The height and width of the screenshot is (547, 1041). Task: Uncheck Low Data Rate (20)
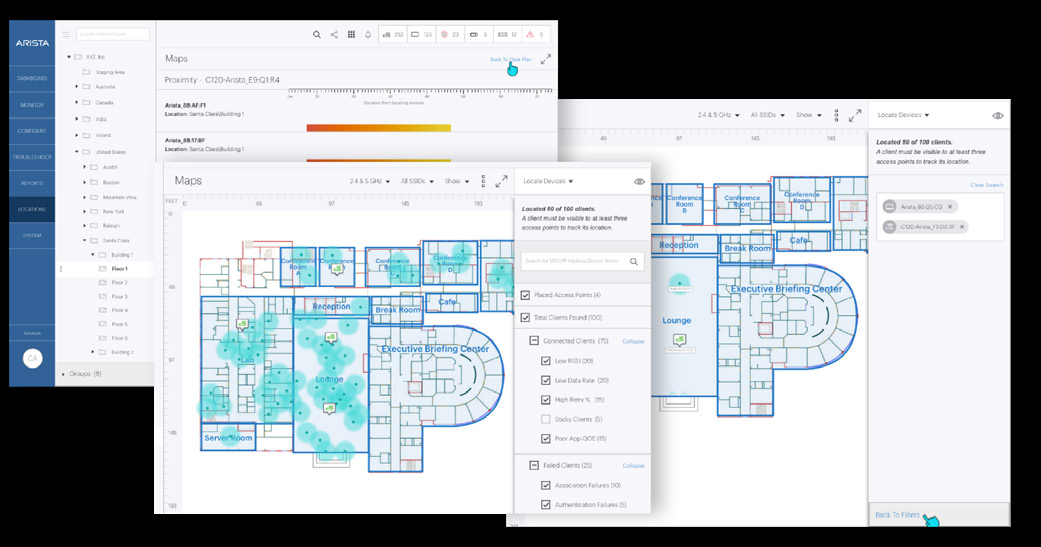tap(546, 380)
